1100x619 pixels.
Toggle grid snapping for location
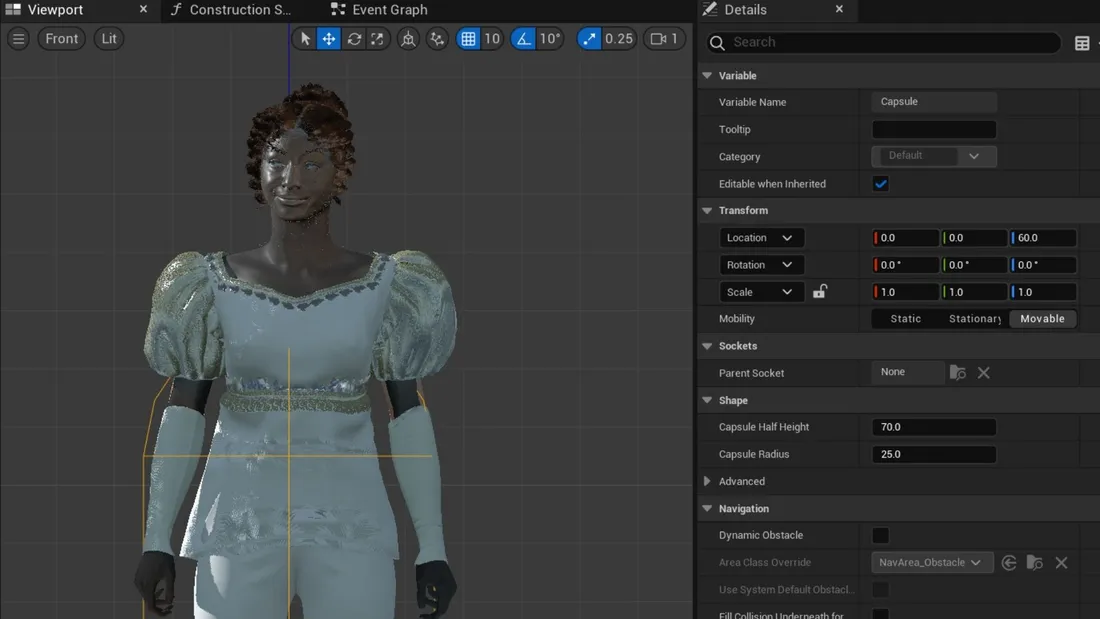point(468,39)
